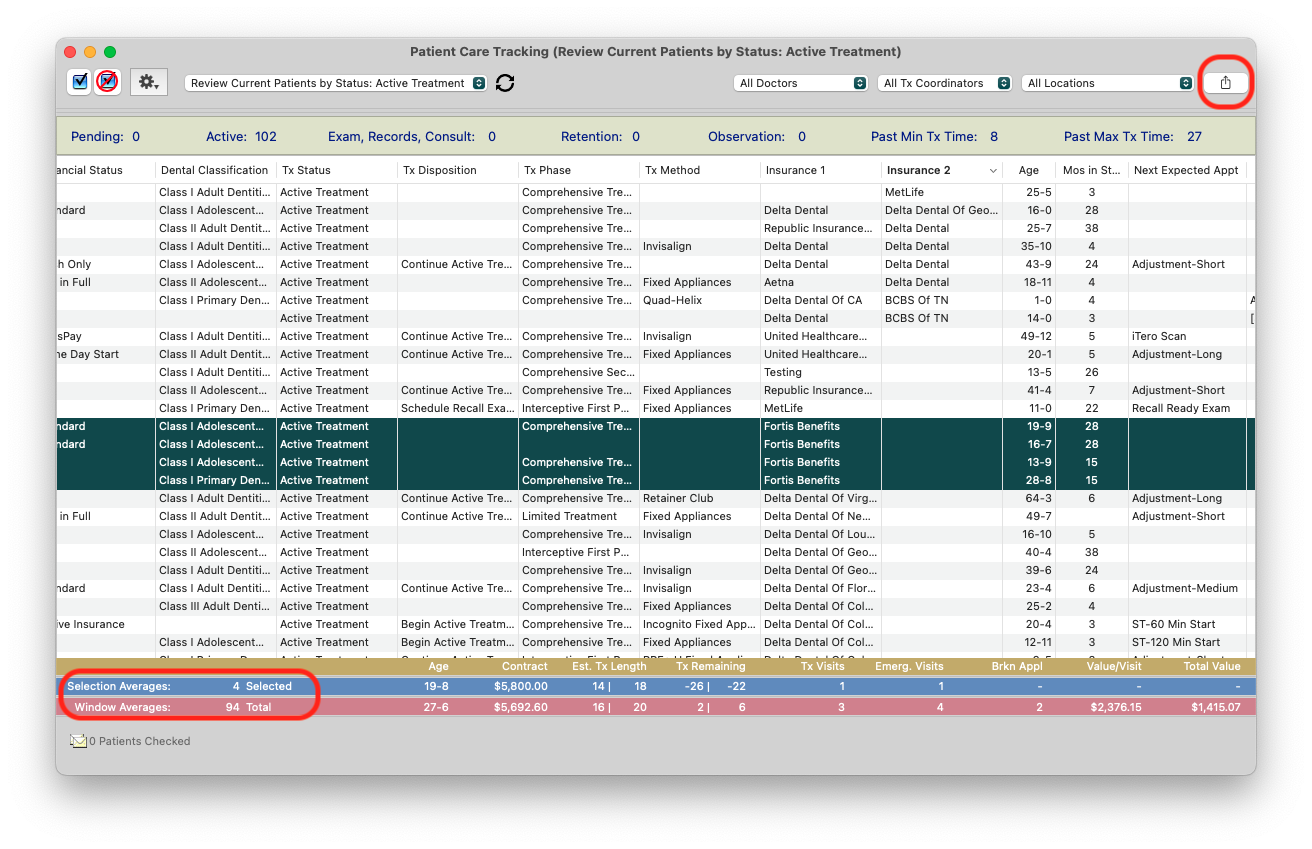Click the check all patients icon
This screenshot has width=1312, height=849.
[80, 82]
